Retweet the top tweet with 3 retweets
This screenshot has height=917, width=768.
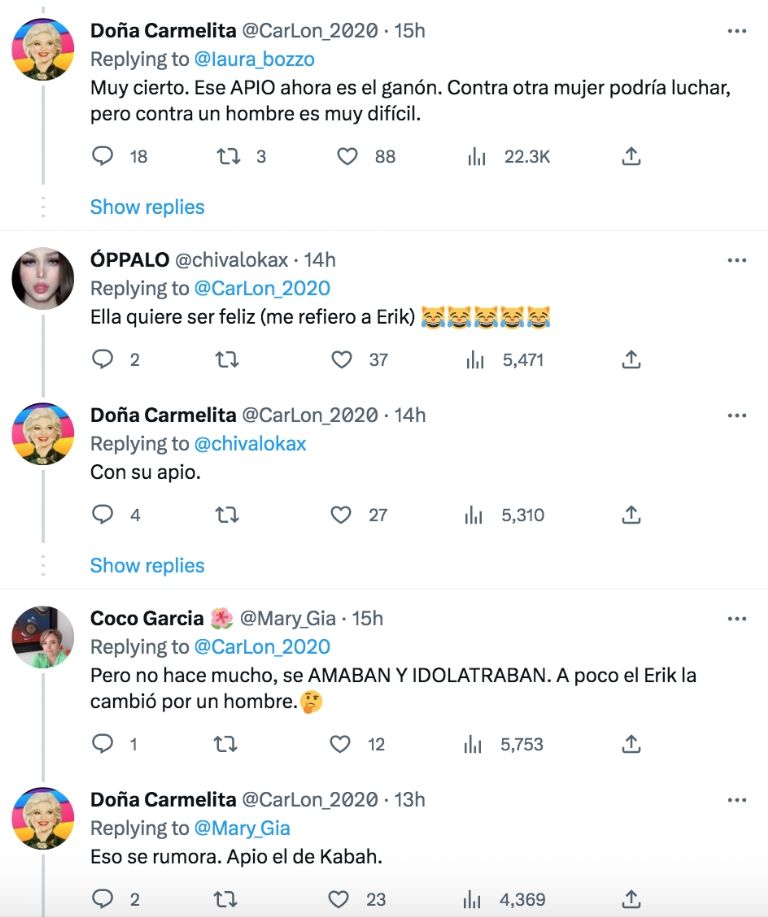[x=227, y=156]
